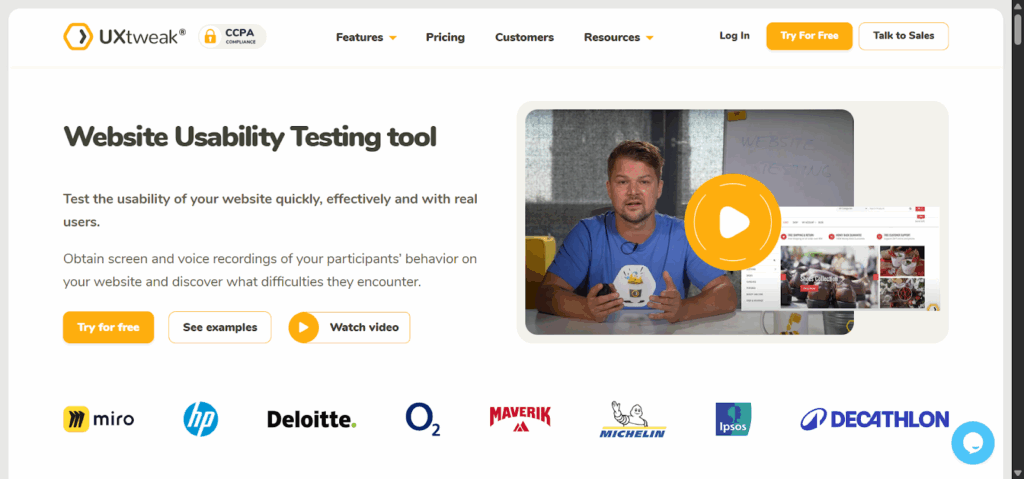Click the Ipsos customer logo
Viewport: 1024px width, 479px height.
coord(733,418)
